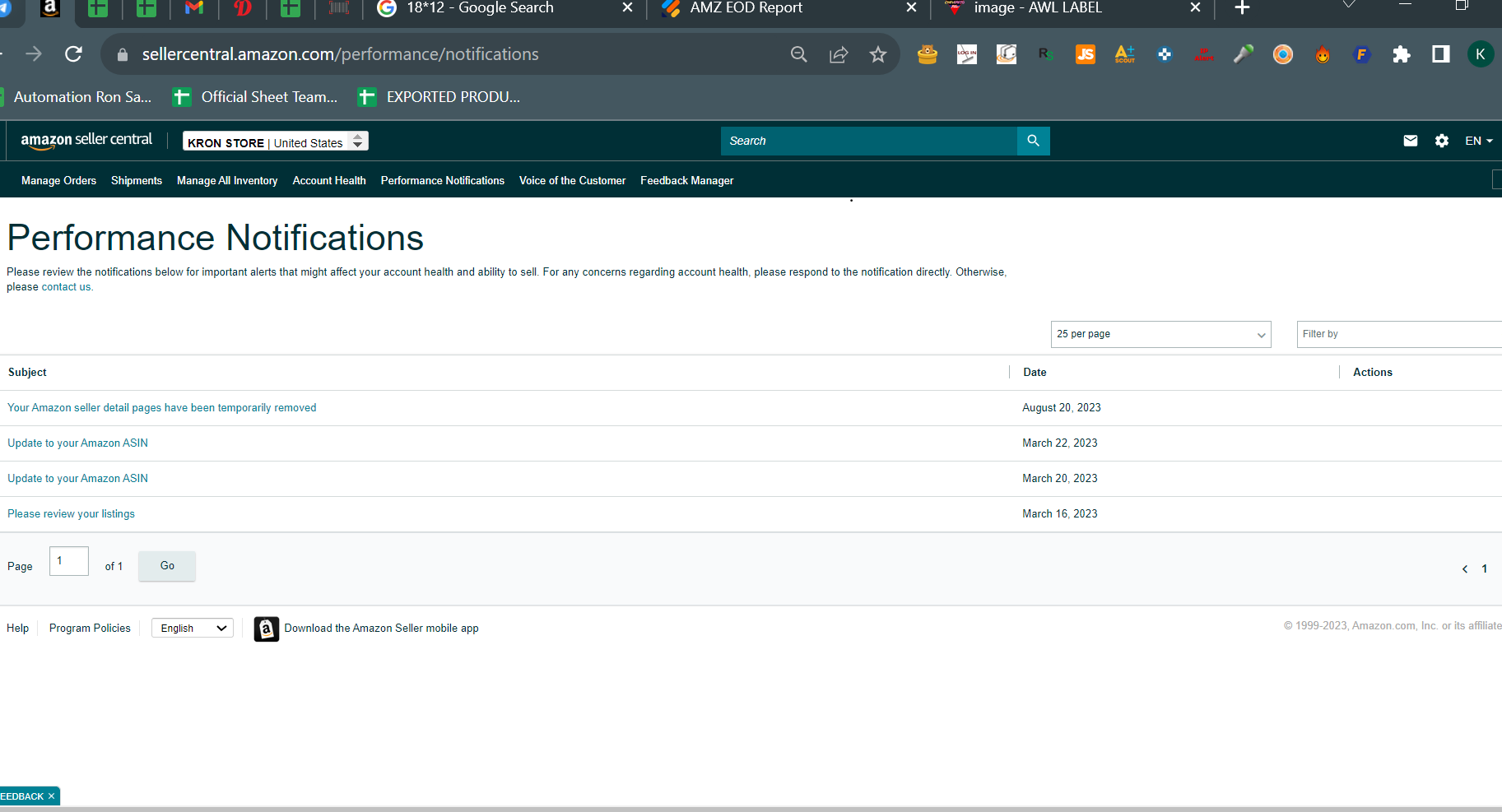This screenshot has height=812, width=1502.
Task: Open the flame extension icon
Action: pyautogui.click(x=1323, y=54)
